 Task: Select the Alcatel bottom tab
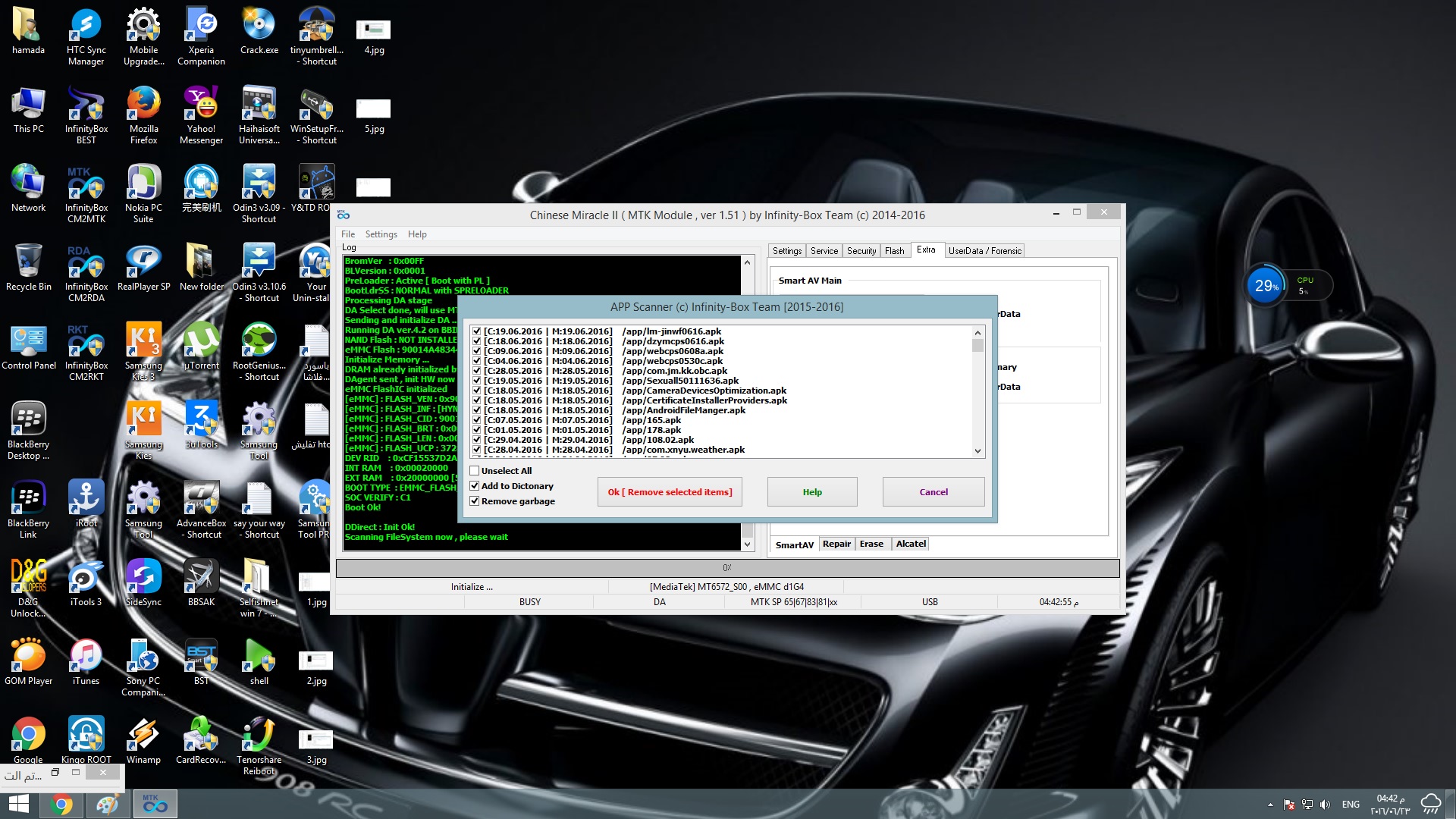[x=911, y=544]
